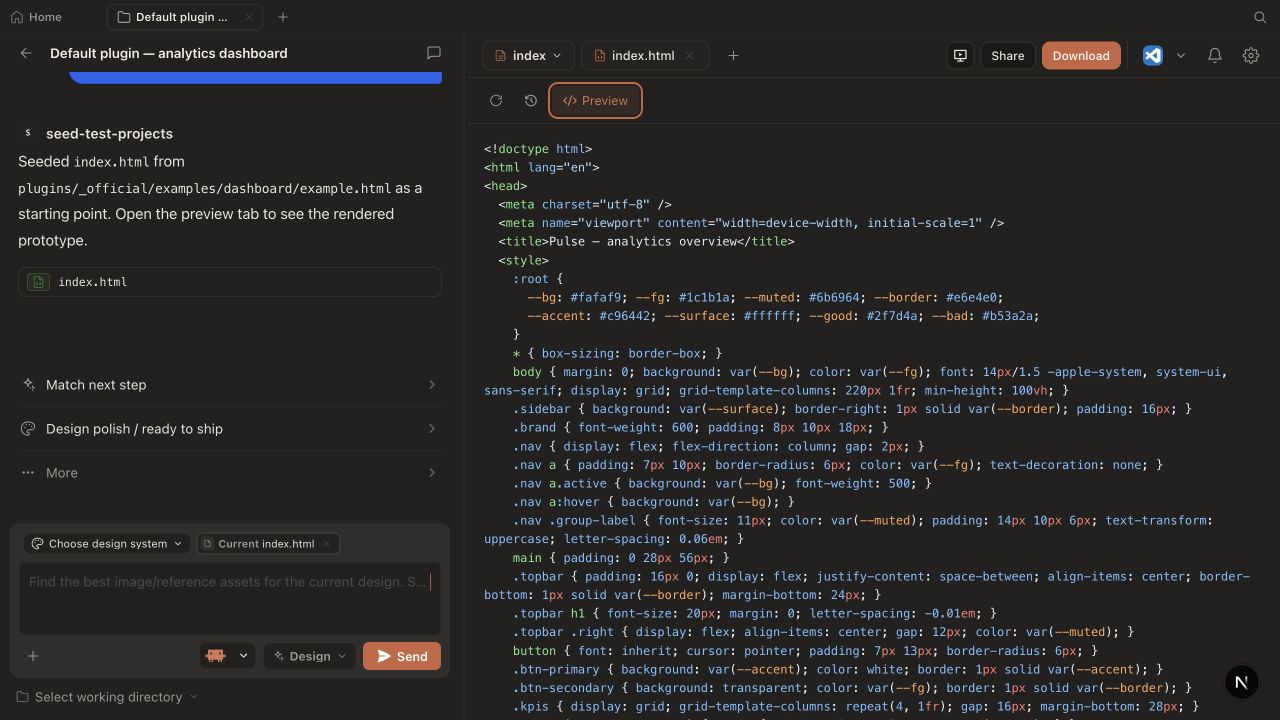Open settings gear
Viewport: 1280px width, 720px height.
click(1251, 56)
